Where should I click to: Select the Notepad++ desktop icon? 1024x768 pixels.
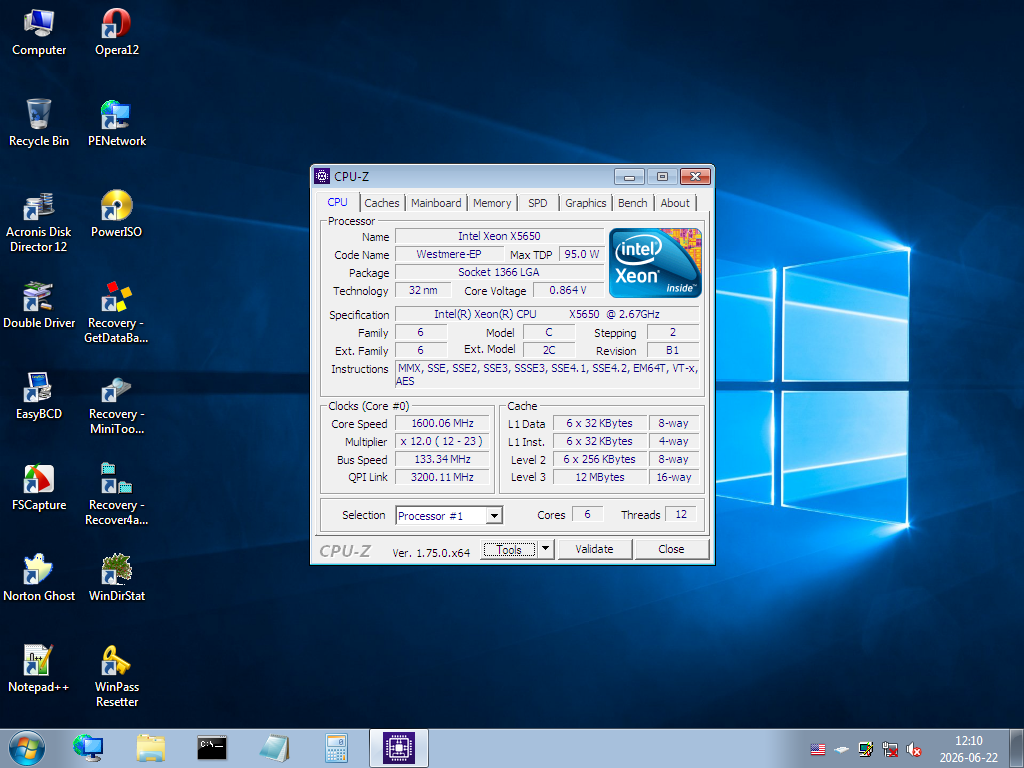click(x=39, y=669)
